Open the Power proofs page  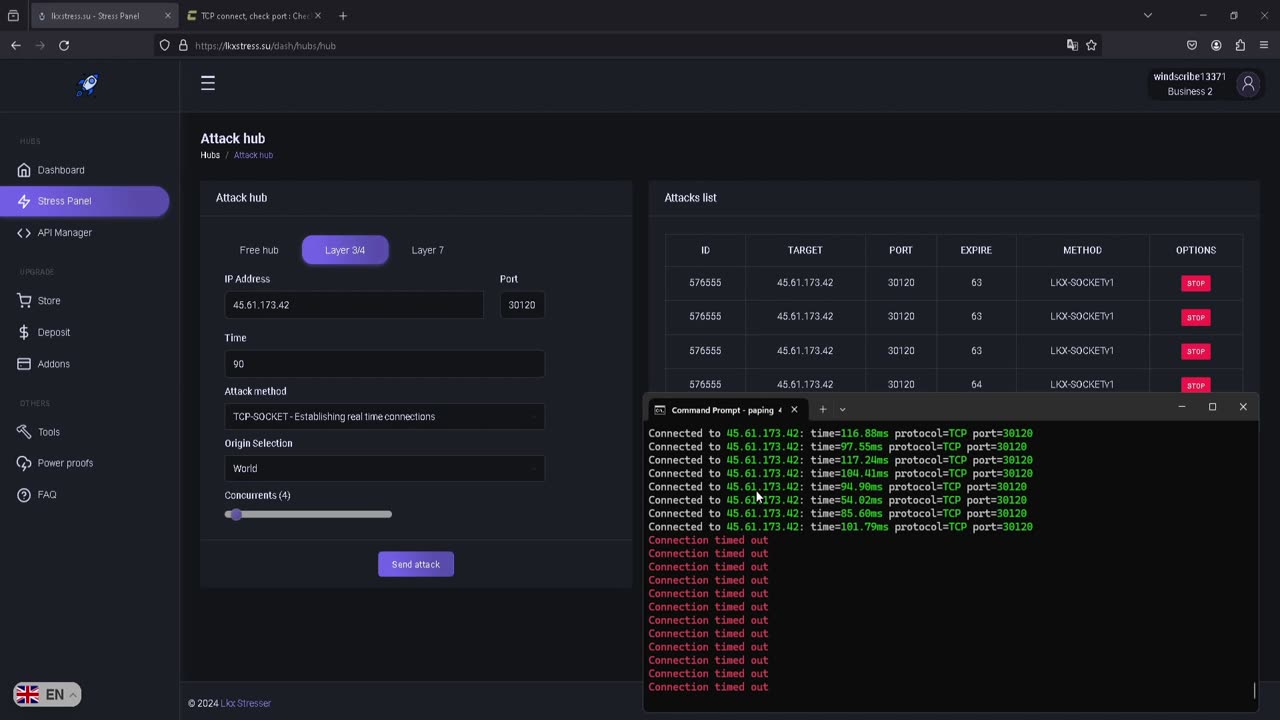(x=64, y=463)
